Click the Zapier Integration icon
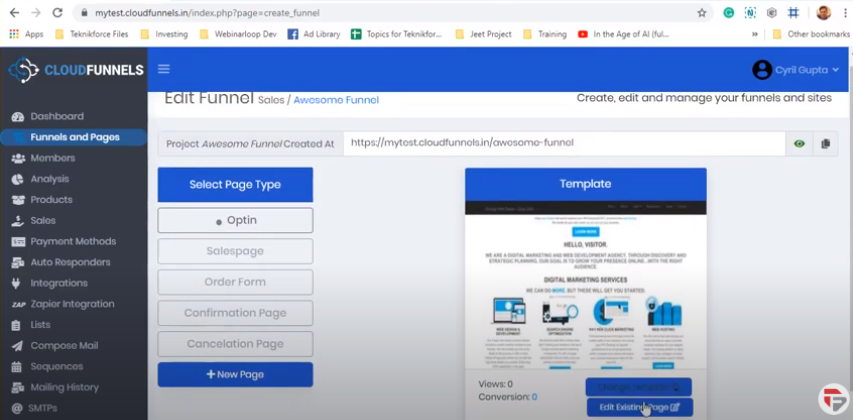Screen dimensions: 853x420 pos(18,304)
